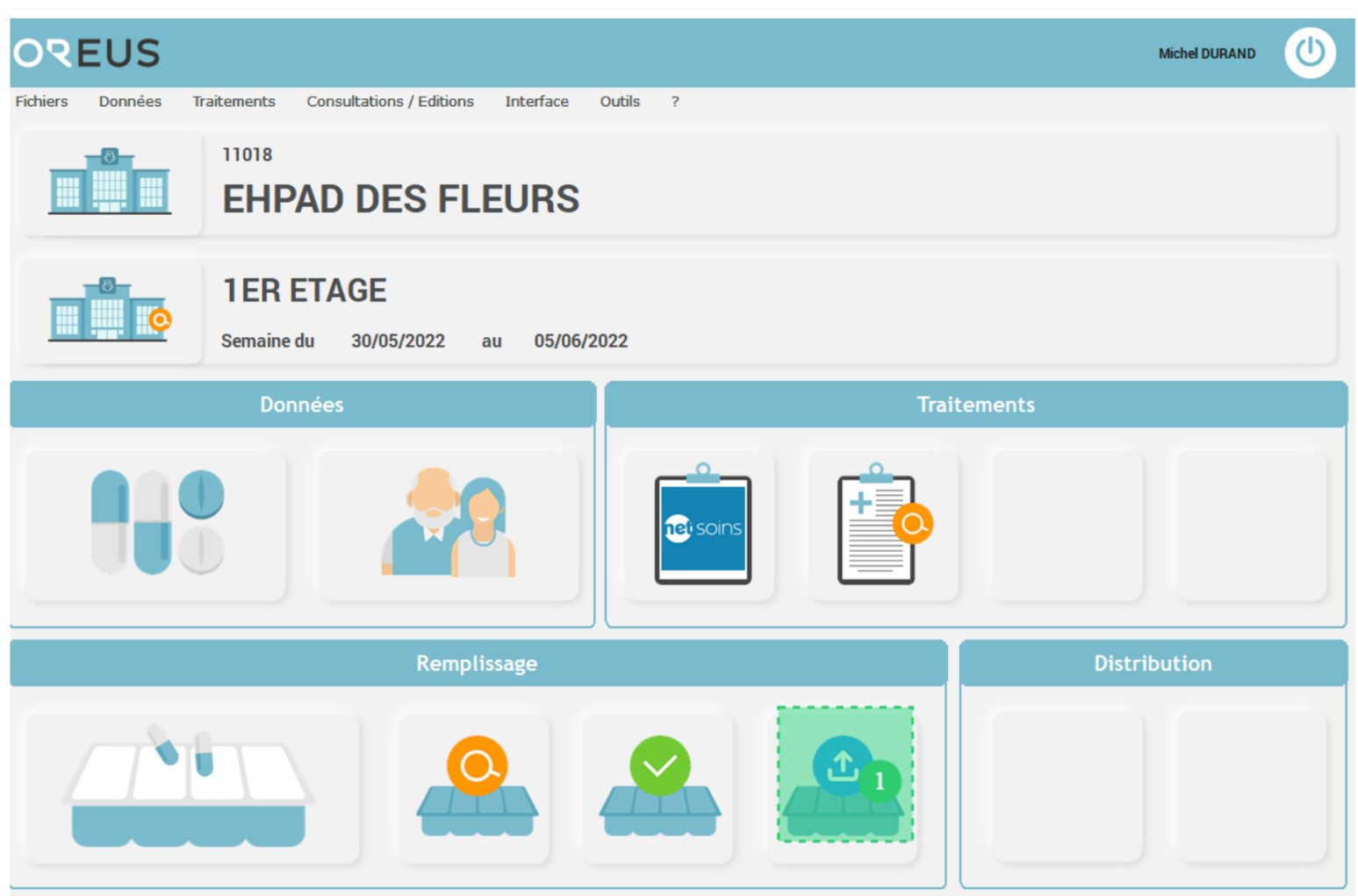This screenshot has height=896, width=1358.
Task: Click the EHPAD establishment building icon
Action: point(110,183)
